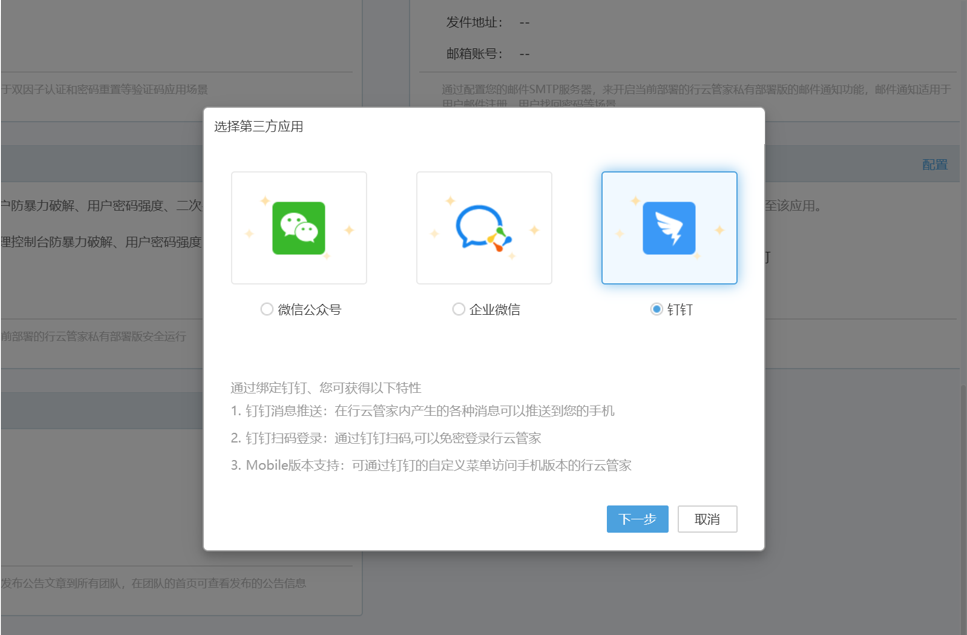
Task: Click the 选择第三方应用 dialog title
Action: click(259, 127)
